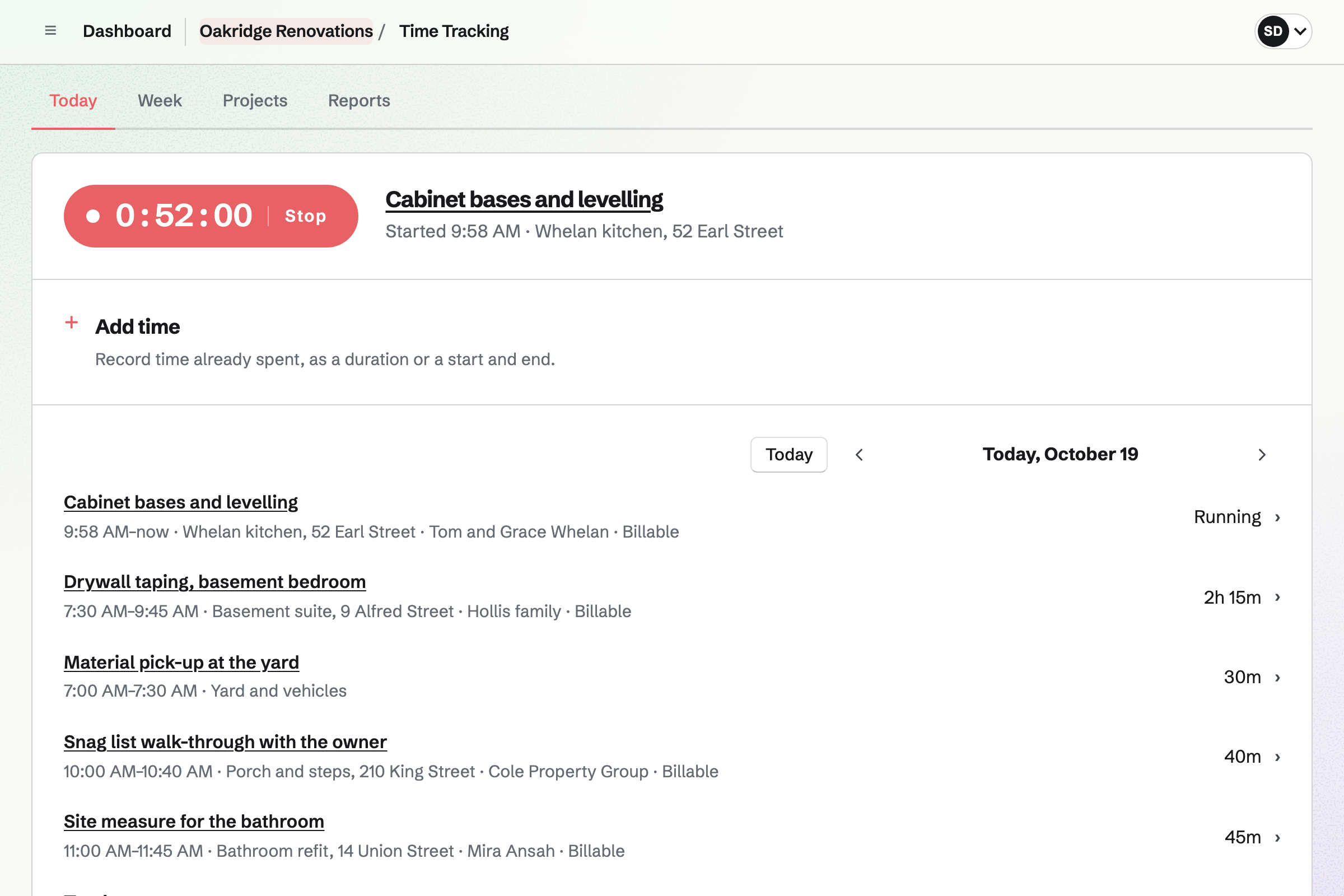Open Snag list walk-through with the owner

pyautogui.click(x=225, y=741)
